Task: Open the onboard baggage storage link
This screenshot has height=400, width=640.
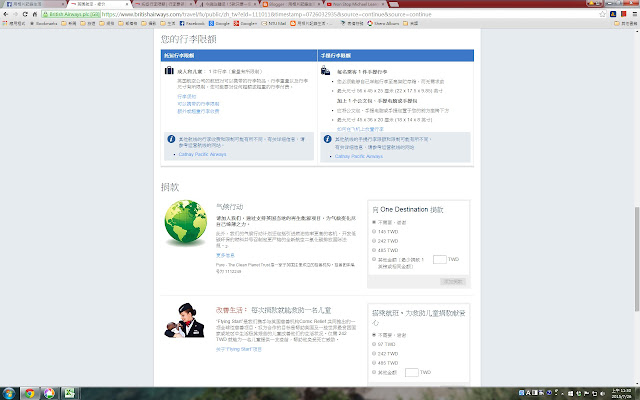Action: 360,129
